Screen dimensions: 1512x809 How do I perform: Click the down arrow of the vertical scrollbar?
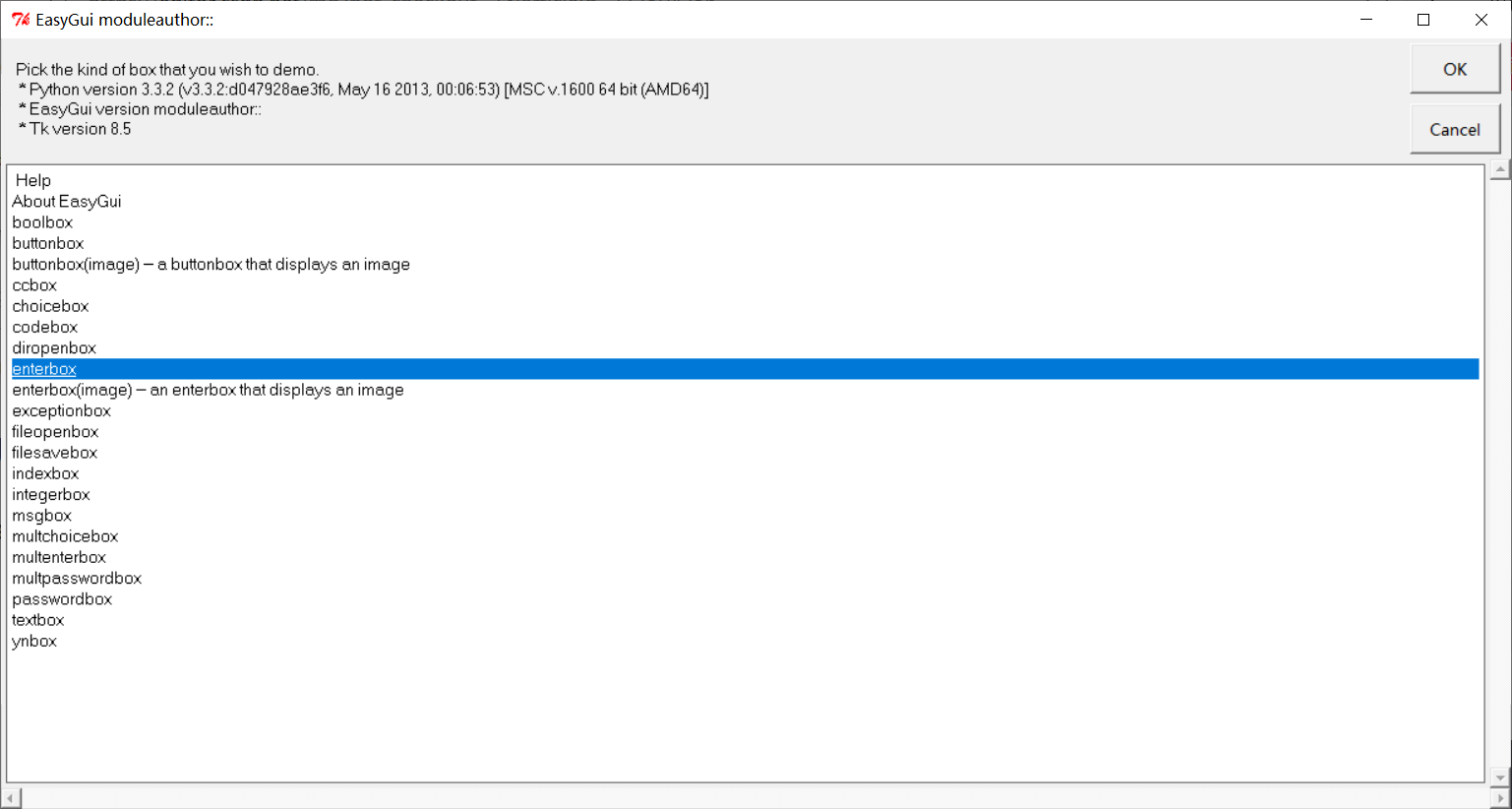tap(1501, 775)
